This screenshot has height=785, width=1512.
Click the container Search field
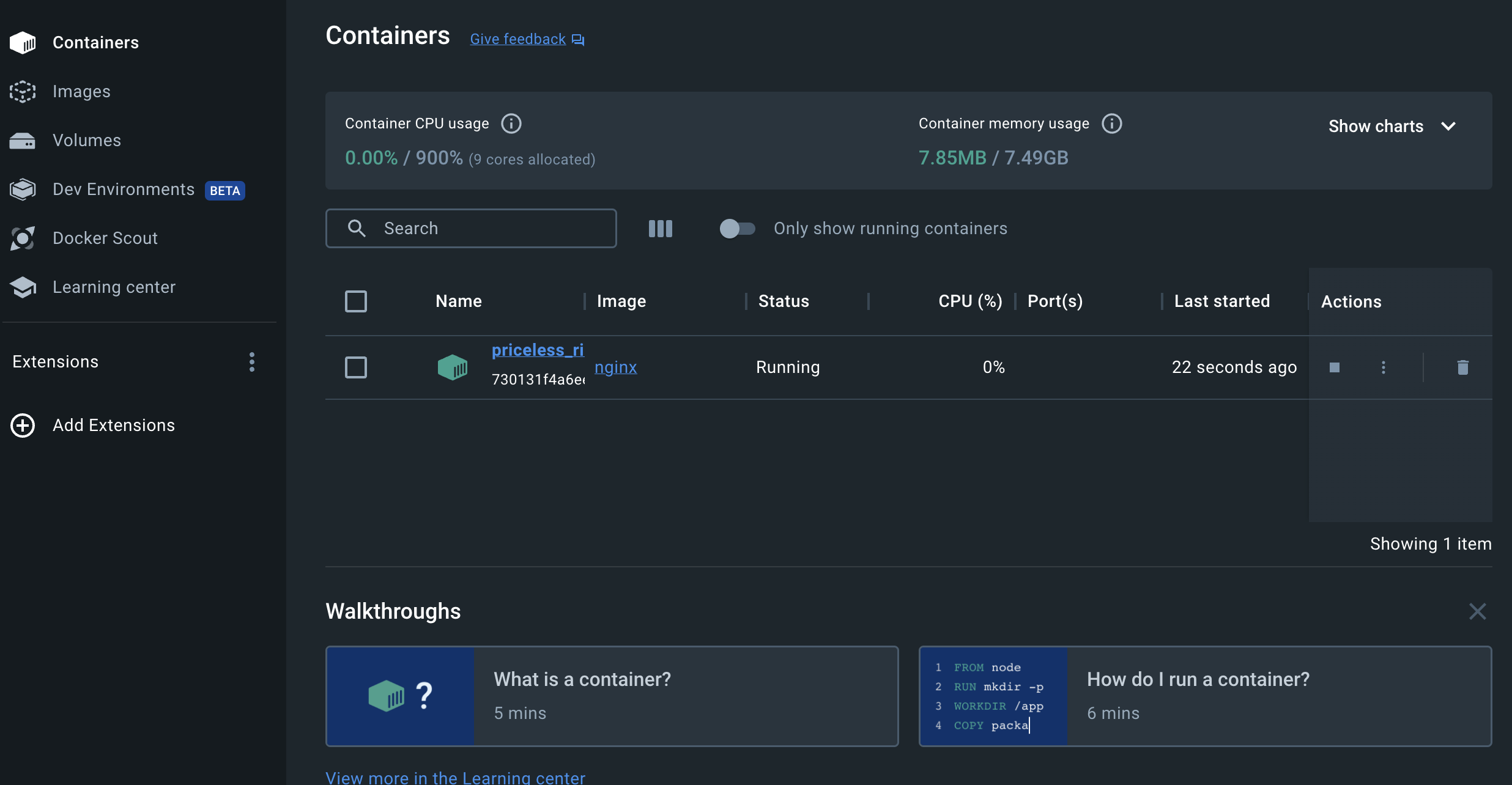tap(471, 229)
